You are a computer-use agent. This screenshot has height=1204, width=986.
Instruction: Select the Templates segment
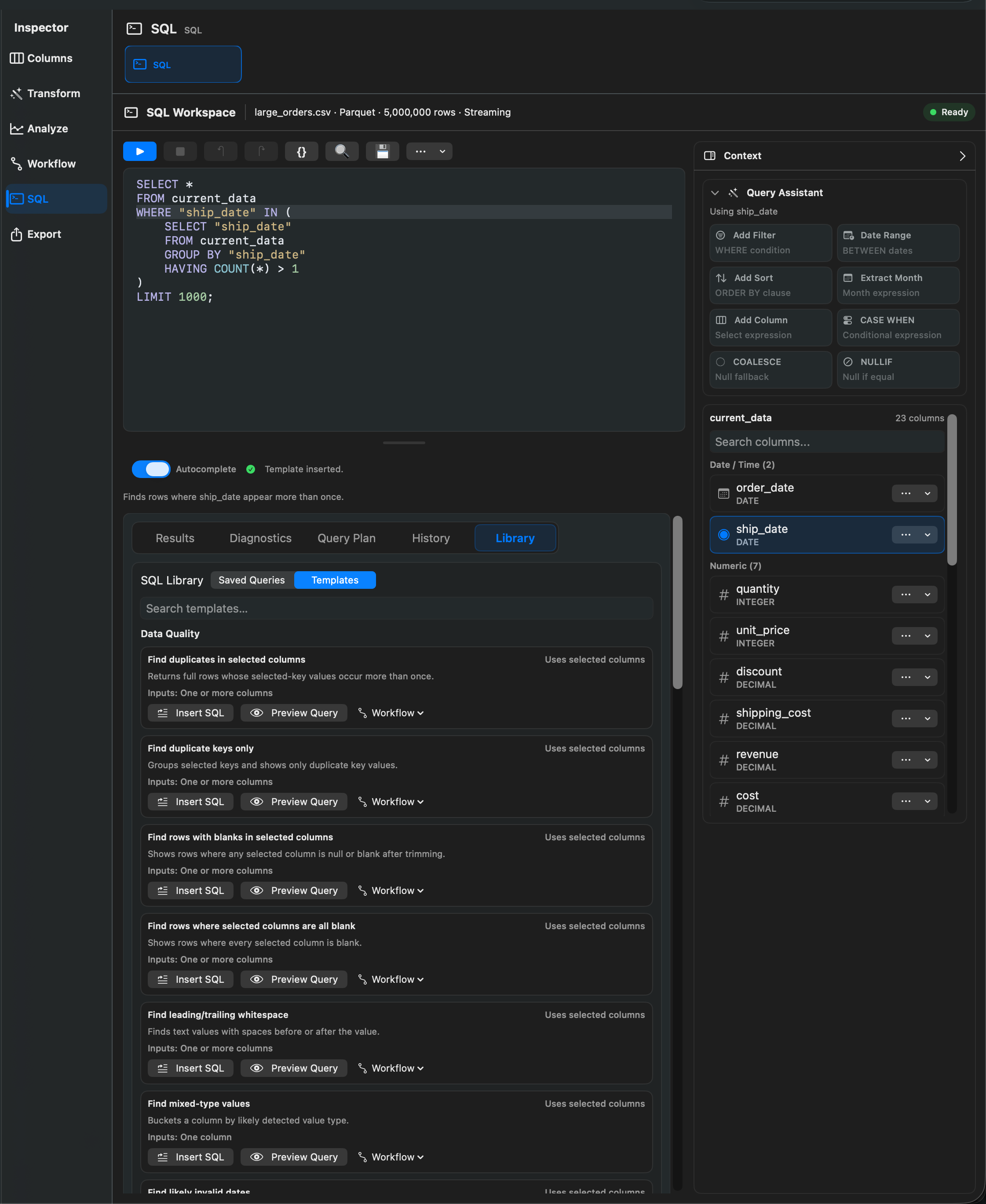[335, 580]
